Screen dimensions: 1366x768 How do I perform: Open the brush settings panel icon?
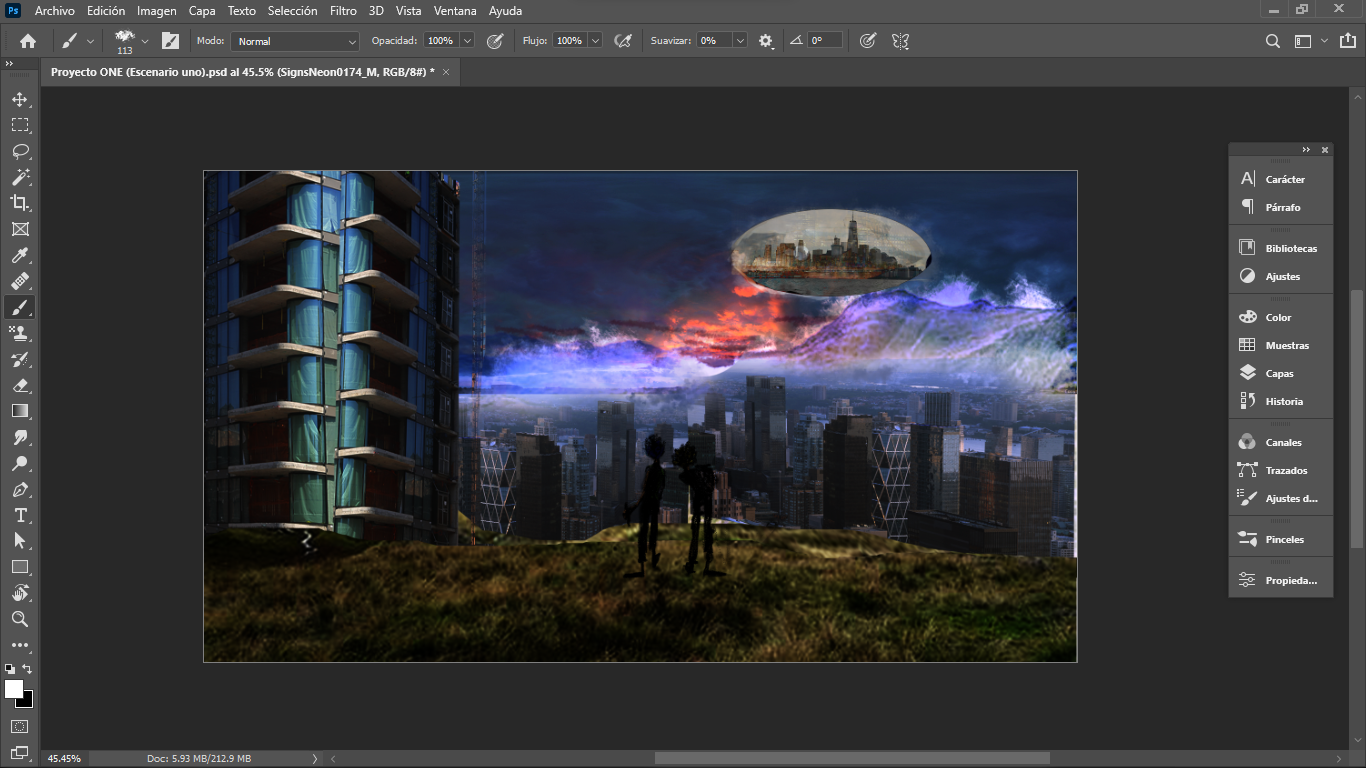(x=171, y=41)
